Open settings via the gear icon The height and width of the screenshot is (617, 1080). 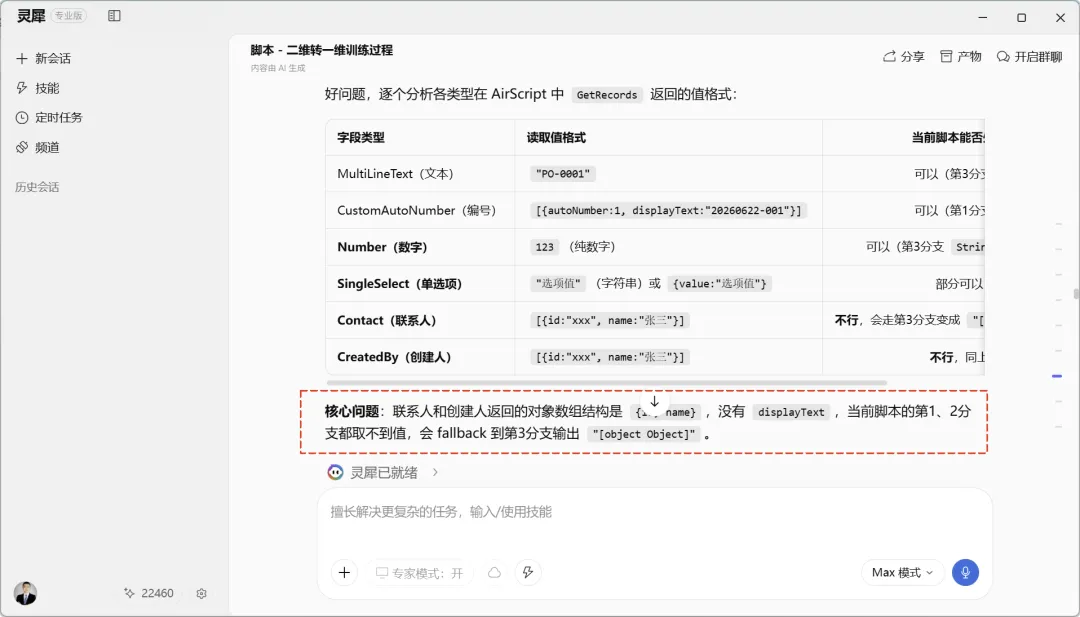tap(201, 594)
